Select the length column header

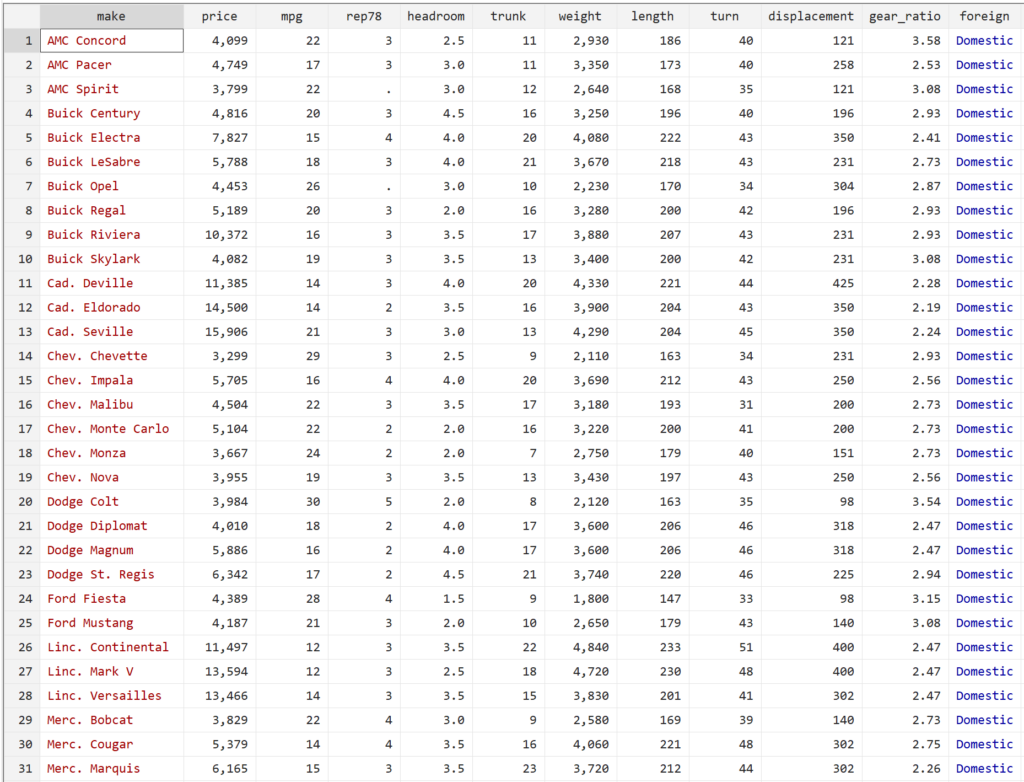pos(652,16)
